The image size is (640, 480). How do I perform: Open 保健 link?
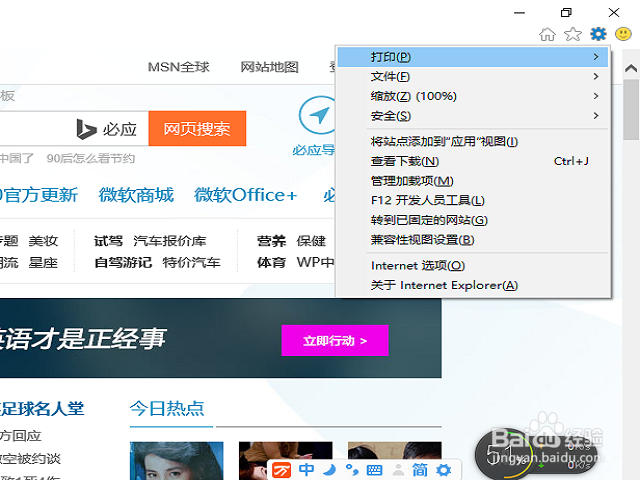point(311,241)
